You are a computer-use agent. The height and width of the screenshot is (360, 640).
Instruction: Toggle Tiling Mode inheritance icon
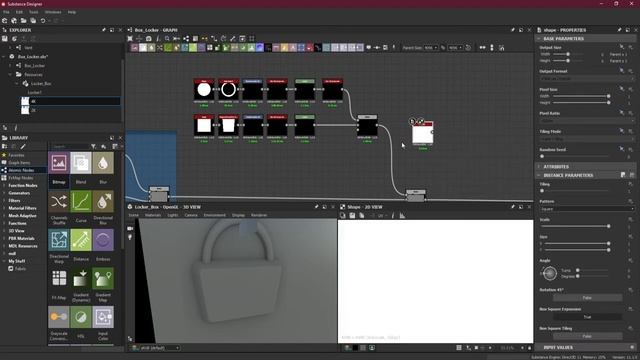pyautogui.click(x=622, y=131)
